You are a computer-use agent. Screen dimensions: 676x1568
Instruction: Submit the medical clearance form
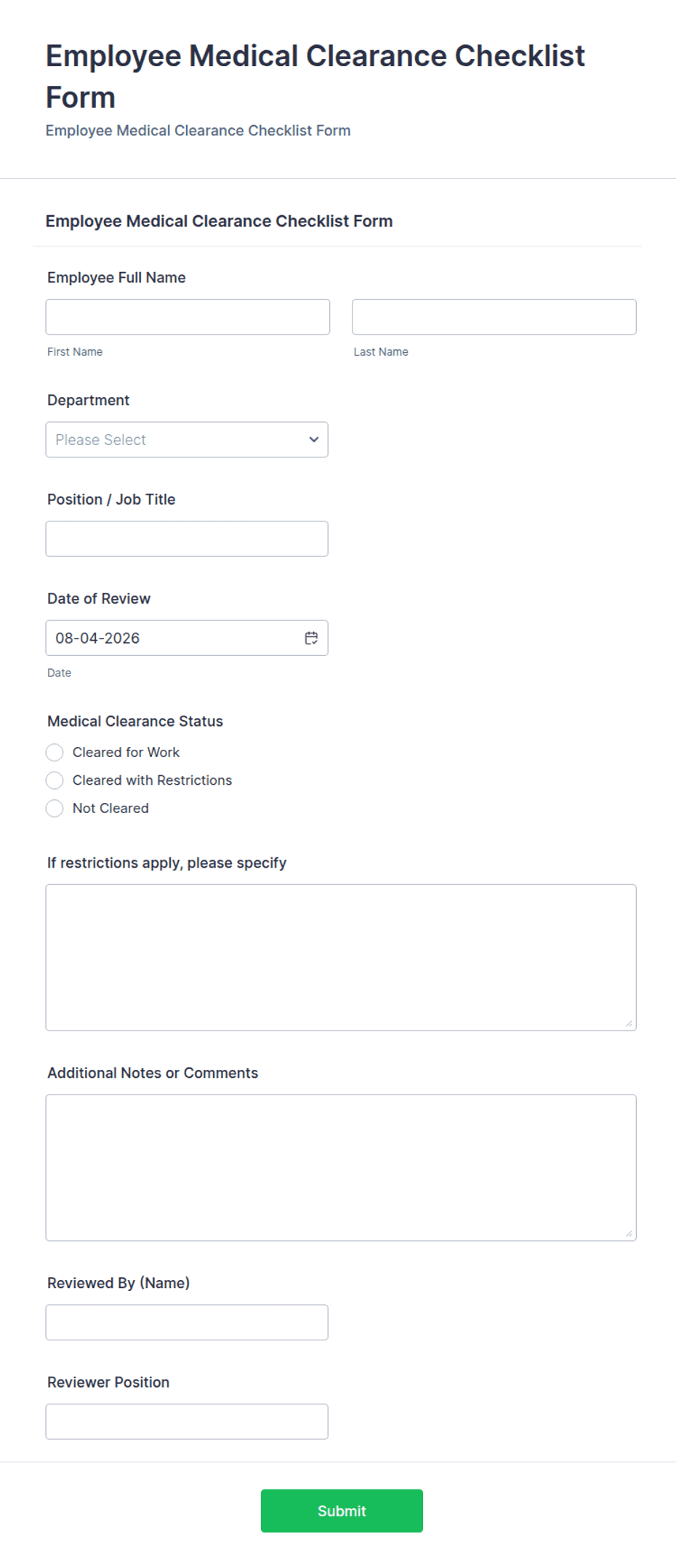(x=342, y=1511)
